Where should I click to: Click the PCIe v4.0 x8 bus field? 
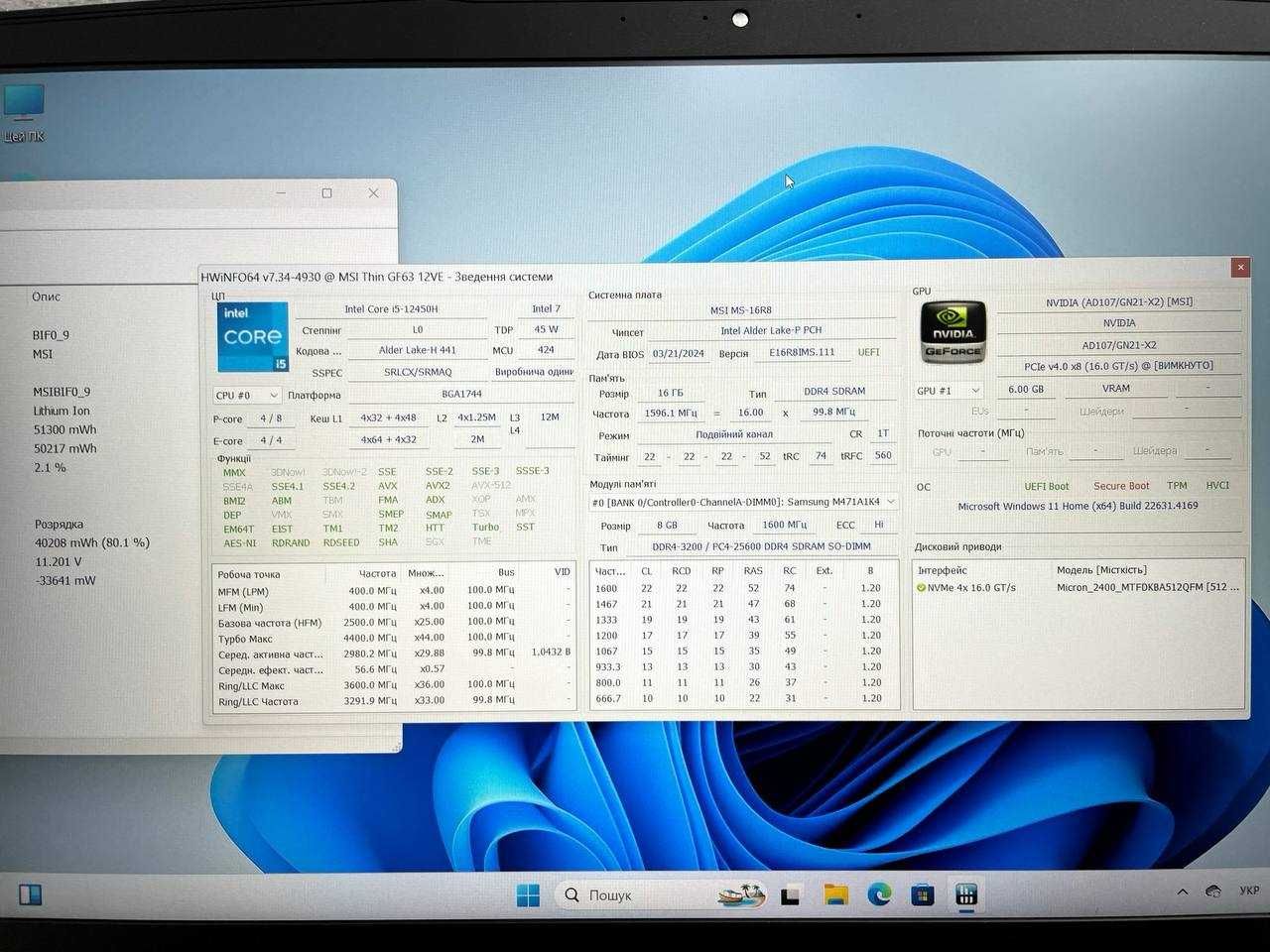click(1119, 366)
